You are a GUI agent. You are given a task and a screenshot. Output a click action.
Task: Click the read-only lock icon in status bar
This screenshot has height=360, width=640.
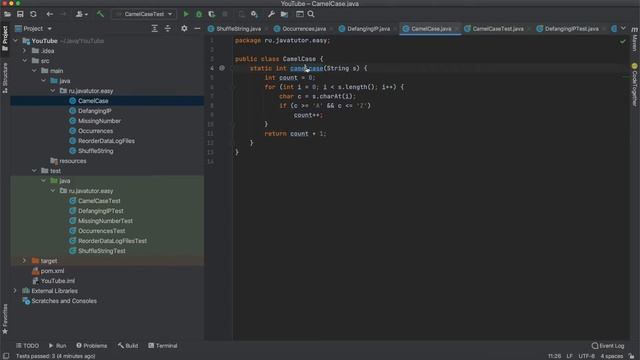tap(631, 356)
